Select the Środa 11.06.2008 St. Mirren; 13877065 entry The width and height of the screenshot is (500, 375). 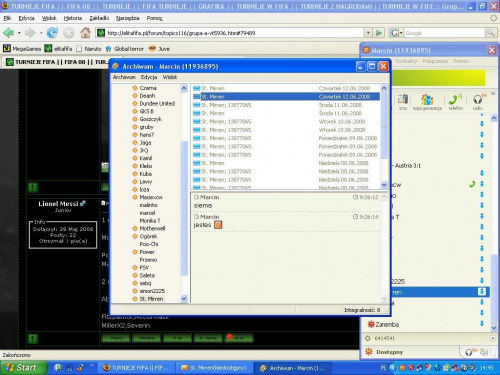click(x=286, y=105)
